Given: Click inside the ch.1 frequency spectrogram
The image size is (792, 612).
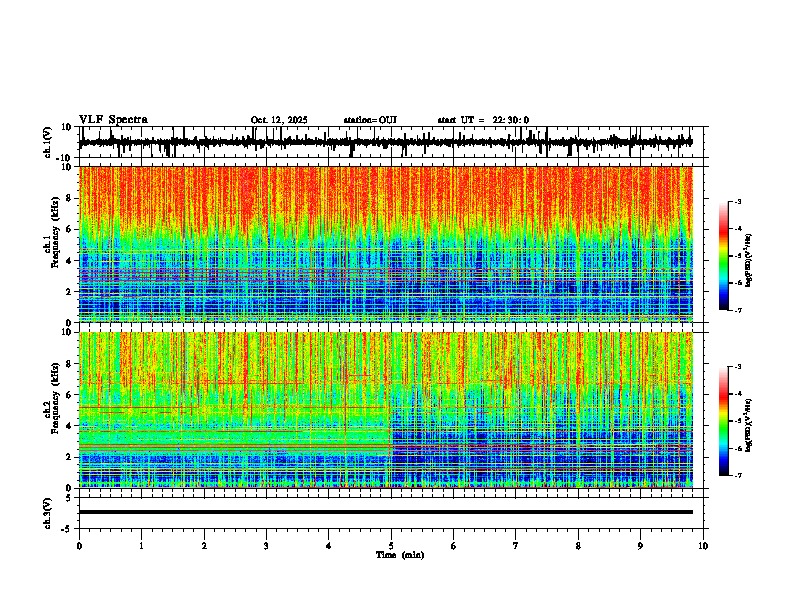Looking at the screenshot, I should [x=386, y=244].
